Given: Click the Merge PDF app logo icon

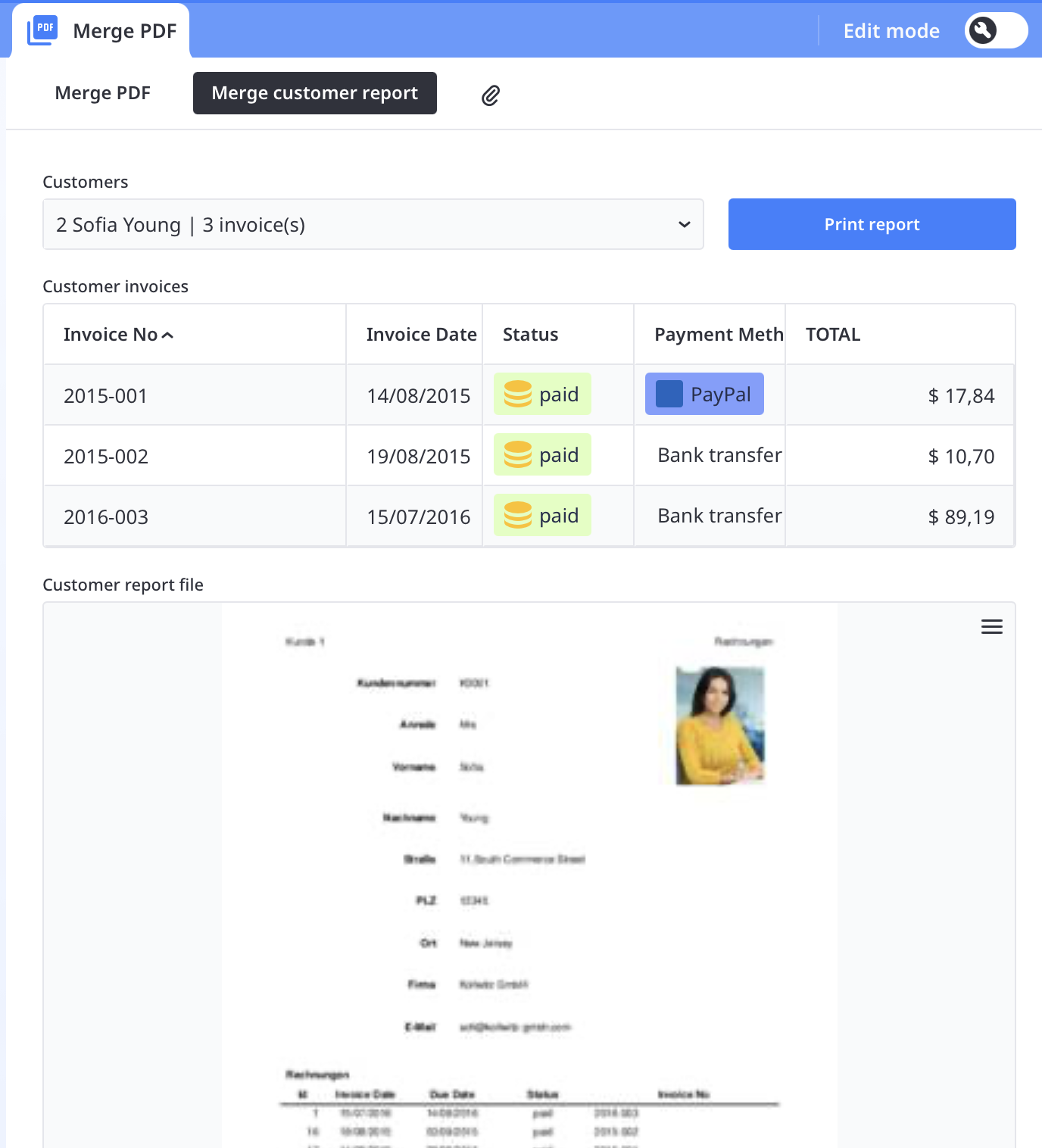Looking at the screenshot, I should tap(42, 31).
